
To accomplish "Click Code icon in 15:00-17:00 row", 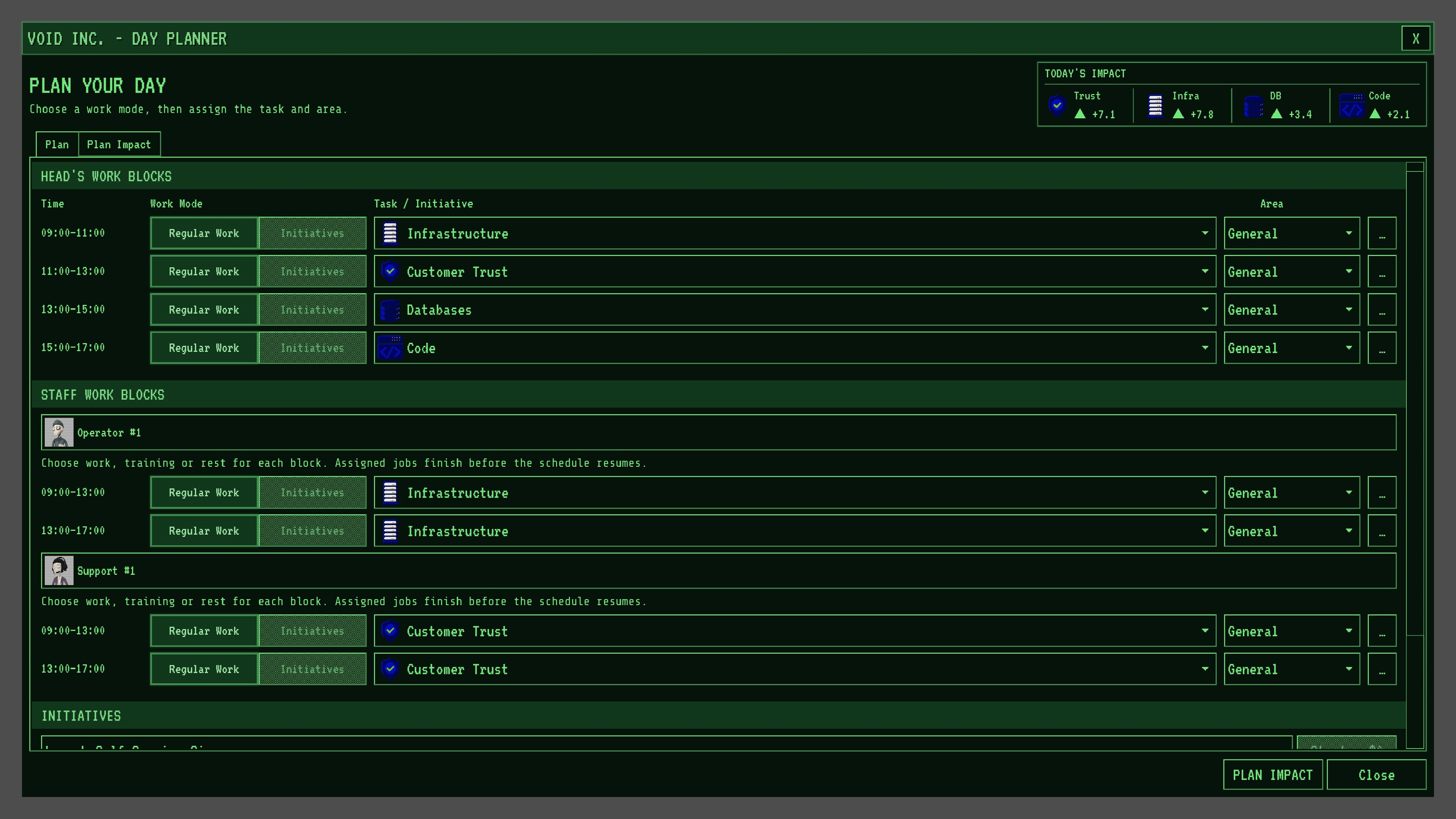I will click(390, 348).
